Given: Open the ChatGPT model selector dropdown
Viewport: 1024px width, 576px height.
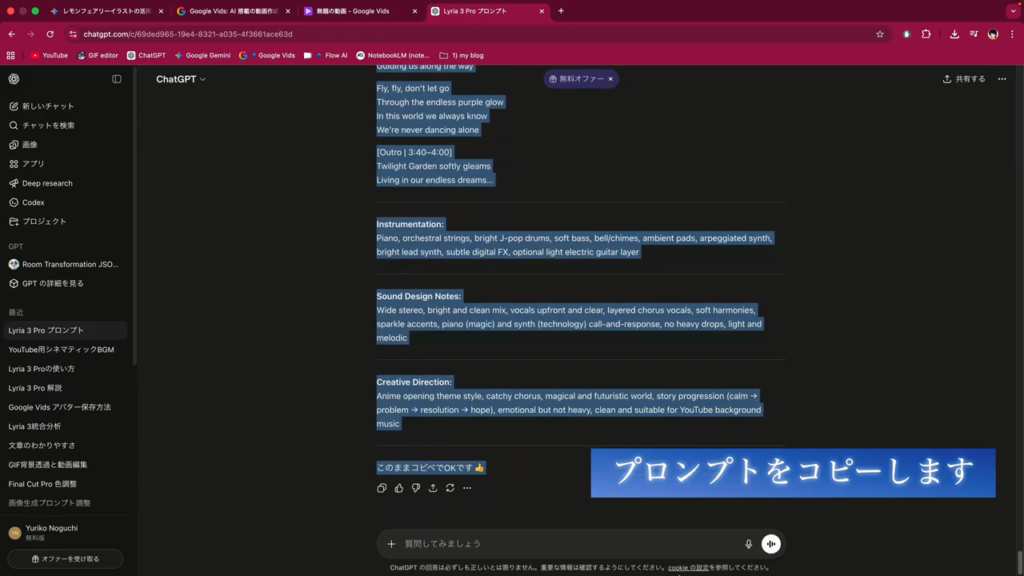Looking at the screenshot, I should click(181, 79).
